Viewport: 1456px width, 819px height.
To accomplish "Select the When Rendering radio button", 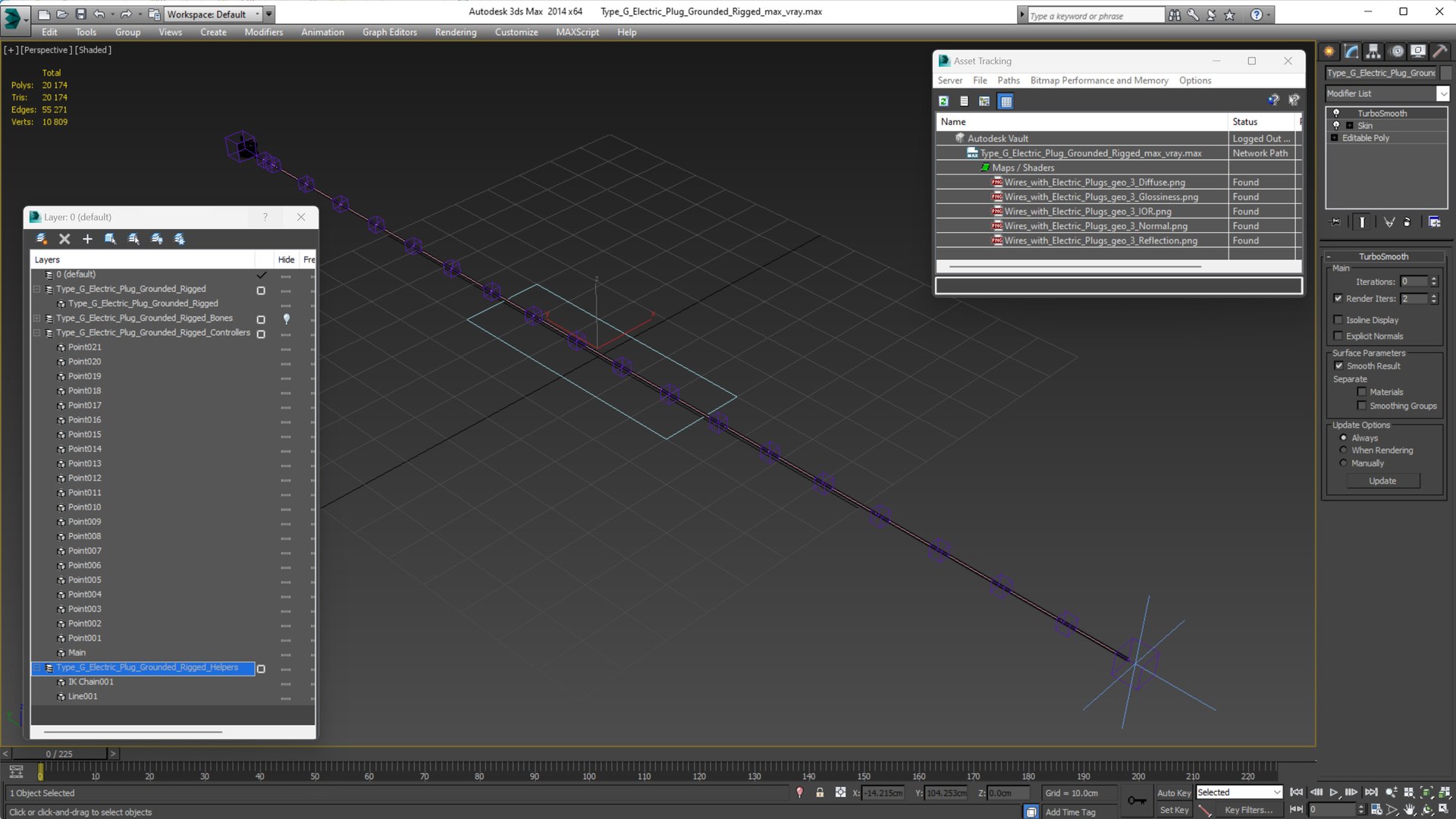I will pyautogui.click(x=1343, y=450).
